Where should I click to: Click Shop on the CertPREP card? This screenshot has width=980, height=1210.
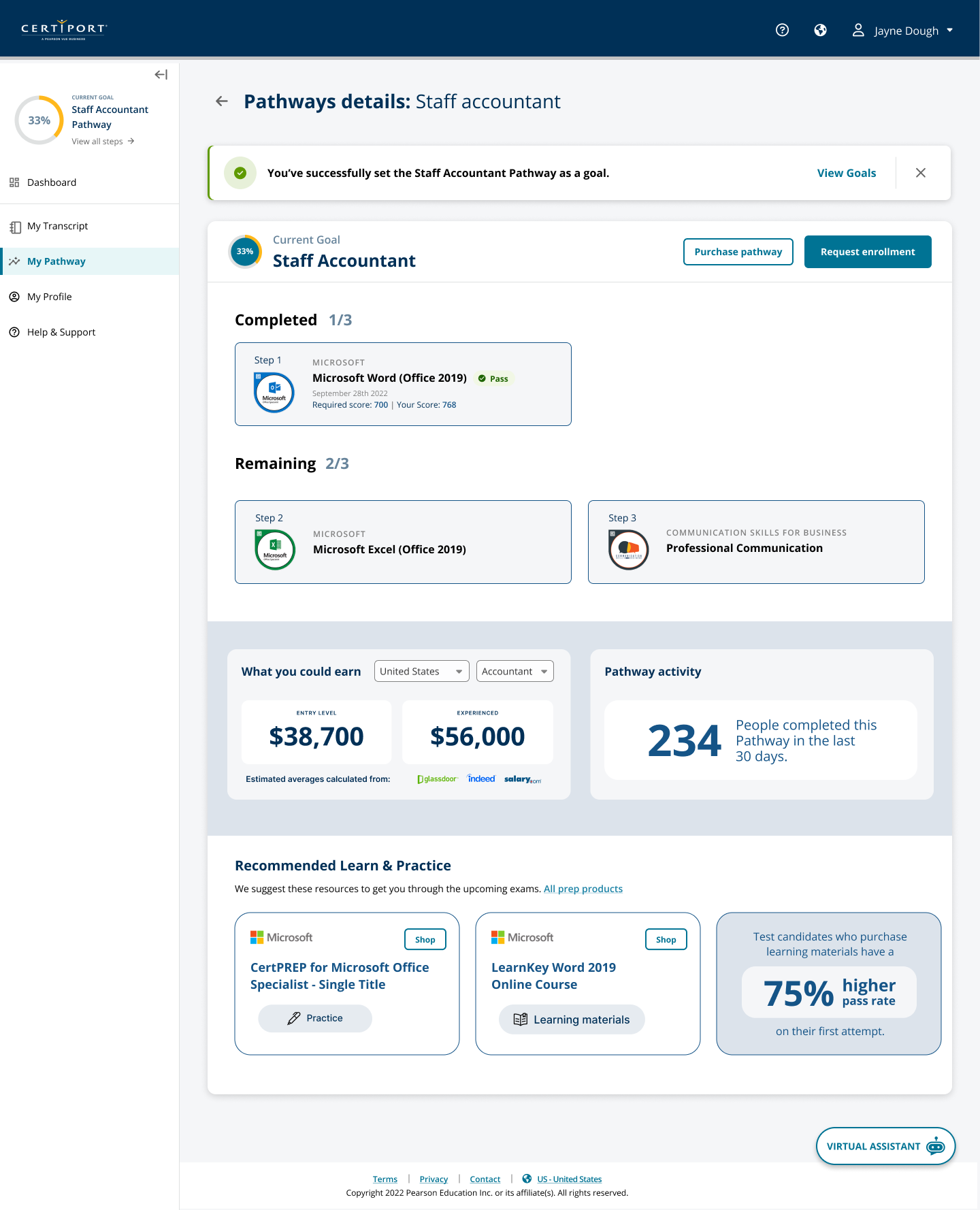coord(425,939)
